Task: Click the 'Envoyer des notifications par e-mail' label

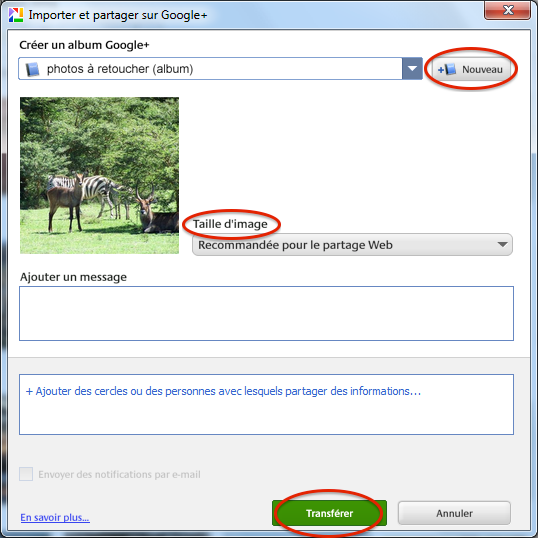Action: [x=119, y=475]
